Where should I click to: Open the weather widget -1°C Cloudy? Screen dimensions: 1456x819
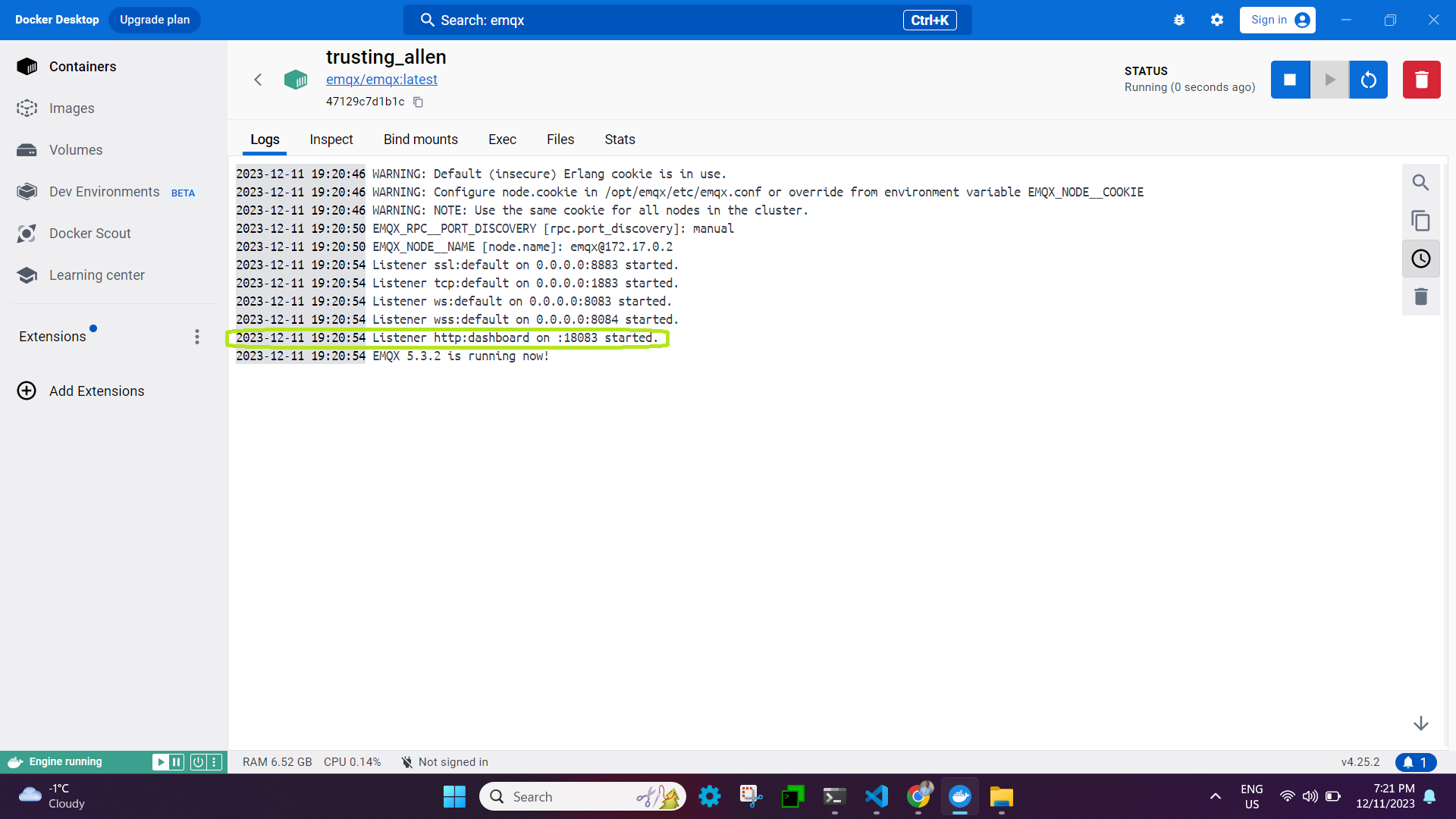point(52,796)
